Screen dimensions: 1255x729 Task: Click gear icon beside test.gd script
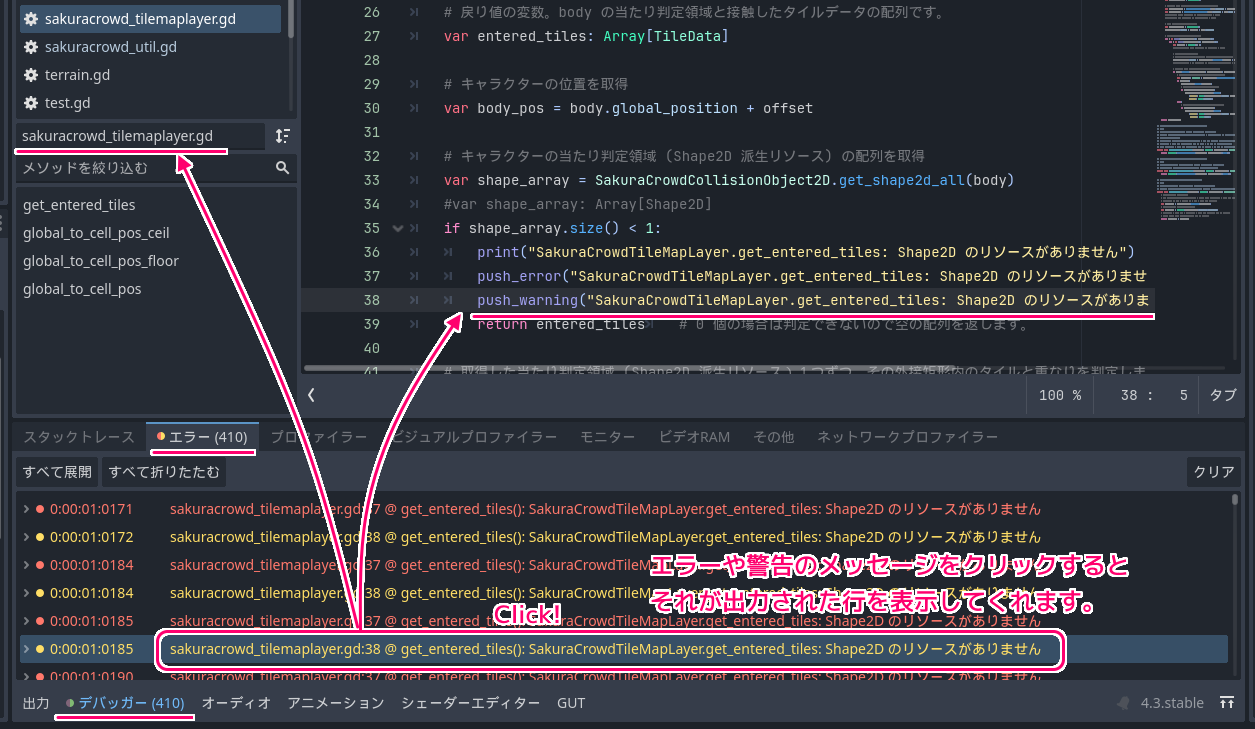click(31, 103)
